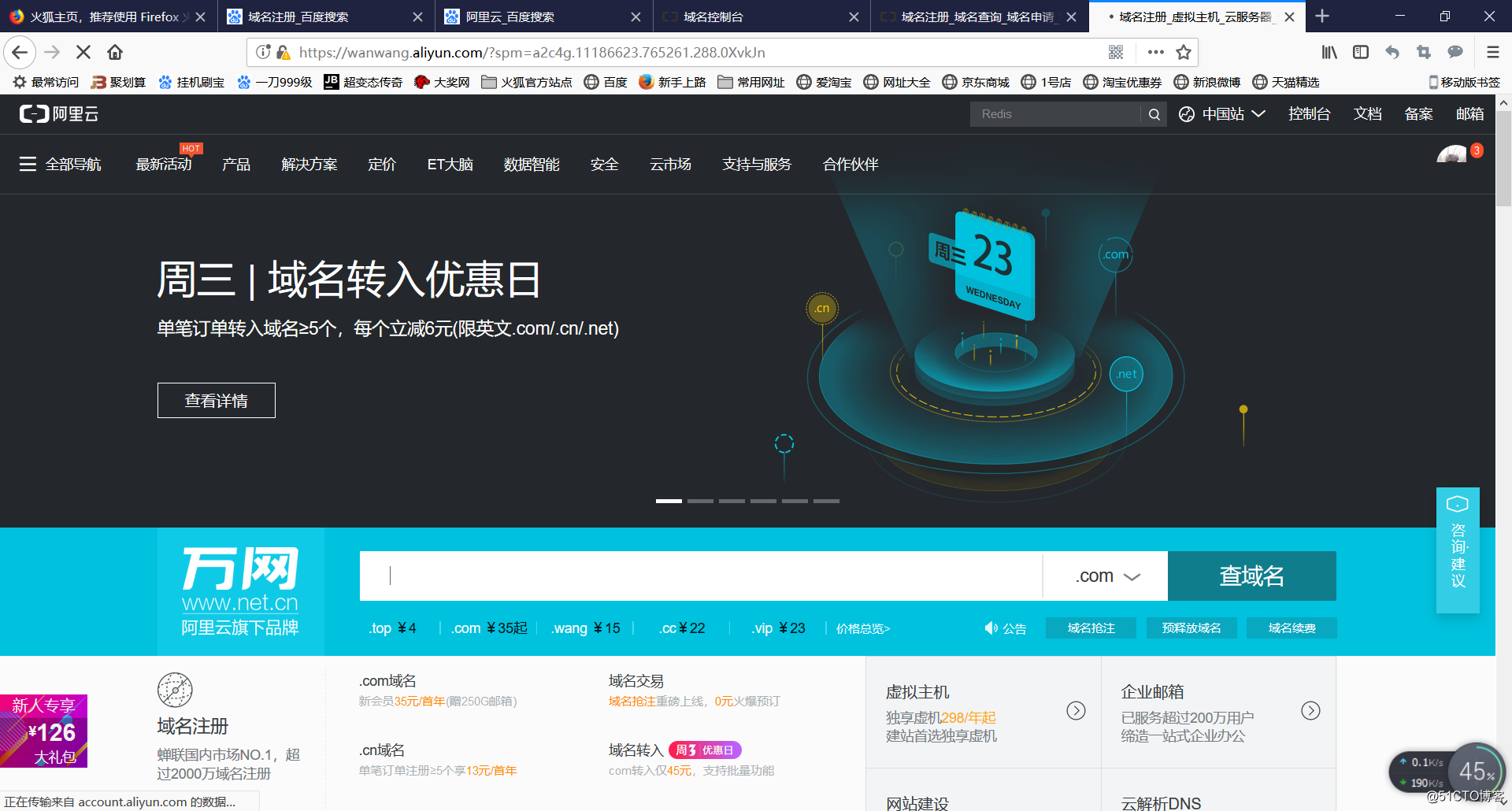Click the 企业邮箱 arrow circle icon
This screenshot has height=811, width=1512.
pos(1310,711)
